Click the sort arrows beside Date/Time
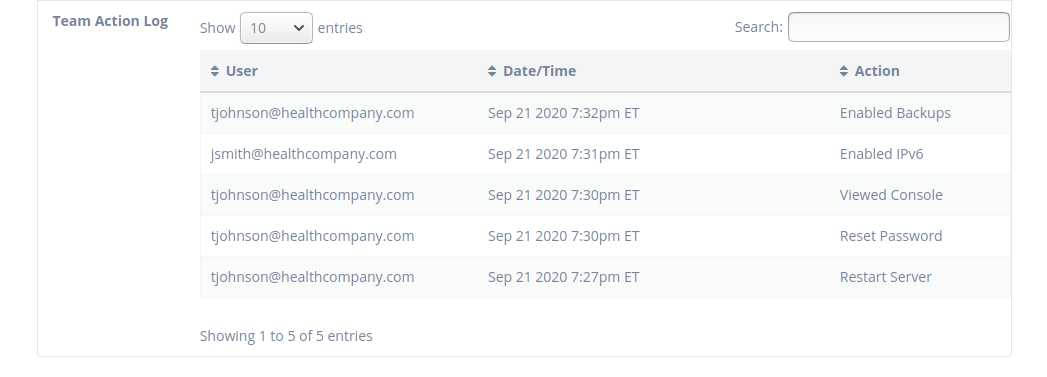Image resolution: width=1047 pixels, height=377 pixels. pos(492,71)
